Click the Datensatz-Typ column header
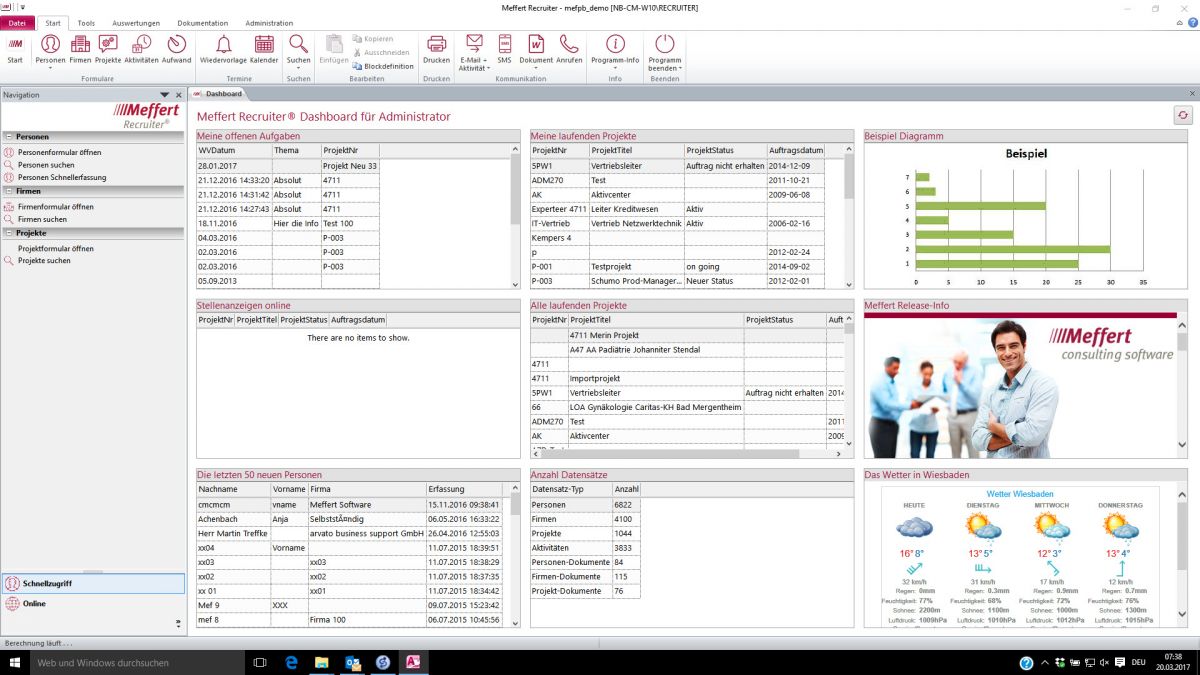 point(571,490)
